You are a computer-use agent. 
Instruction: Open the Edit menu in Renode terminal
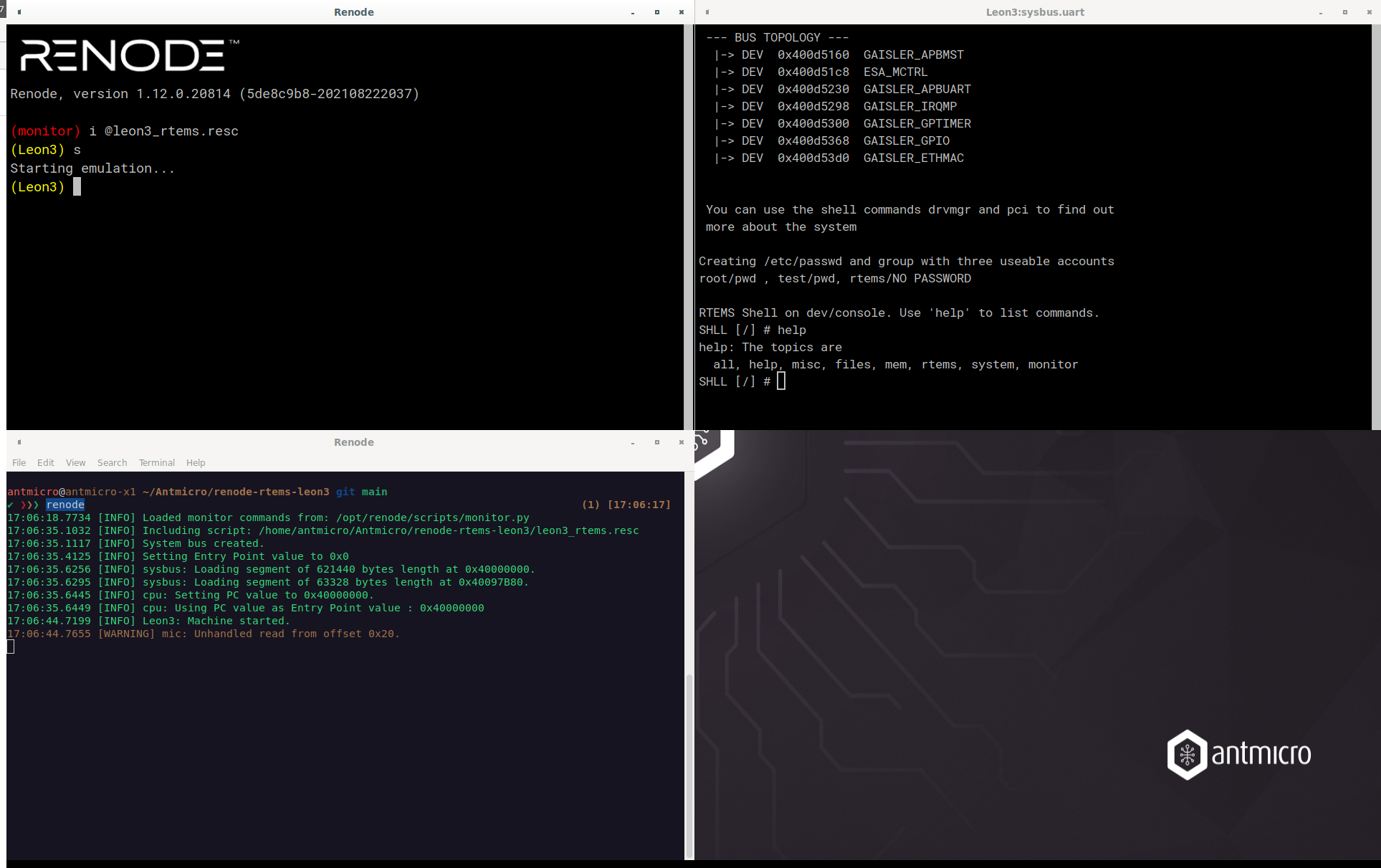pyautogui.click(x=46, y=462)
